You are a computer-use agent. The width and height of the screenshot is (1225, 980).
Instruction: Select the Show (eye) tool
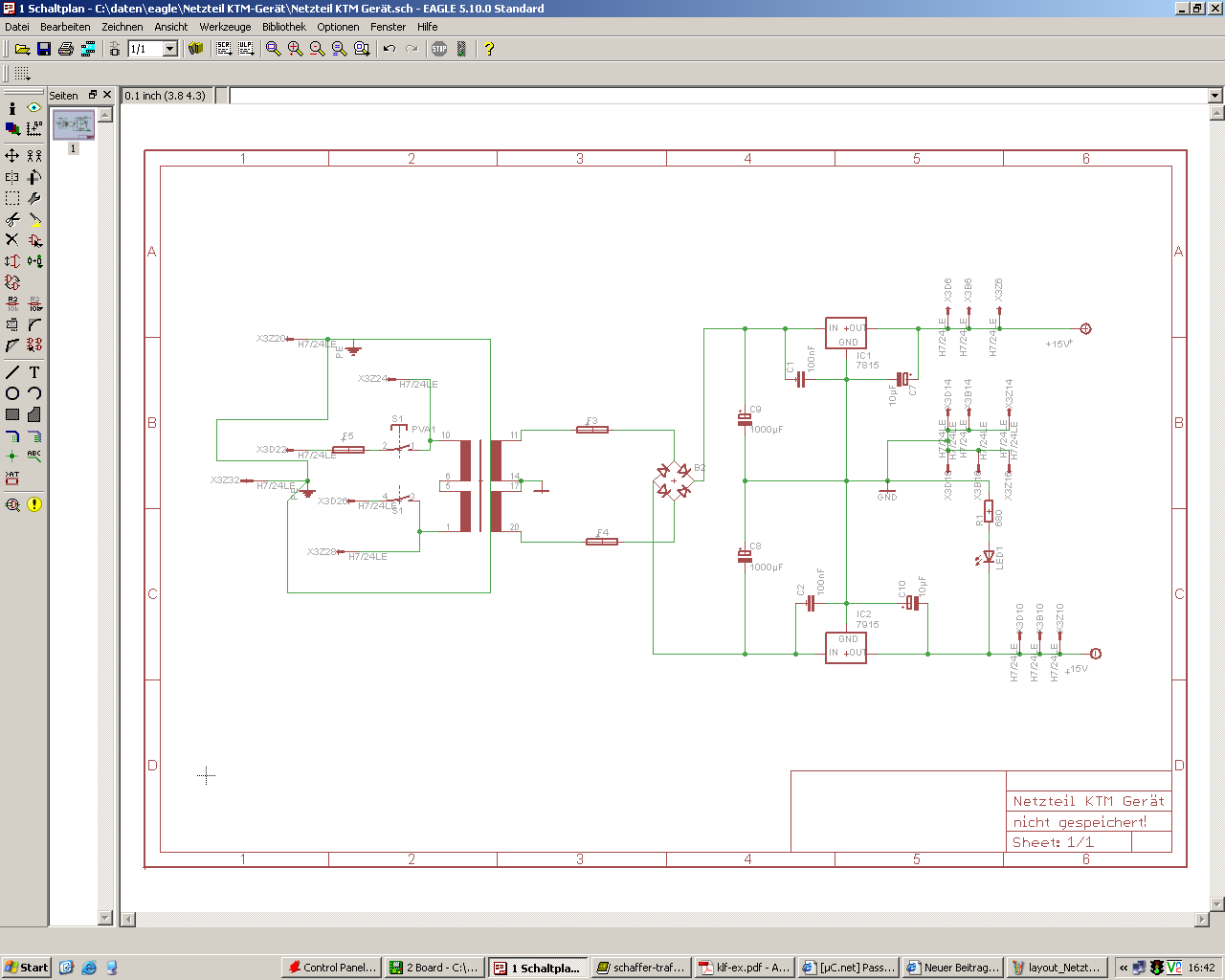(34, 108)
